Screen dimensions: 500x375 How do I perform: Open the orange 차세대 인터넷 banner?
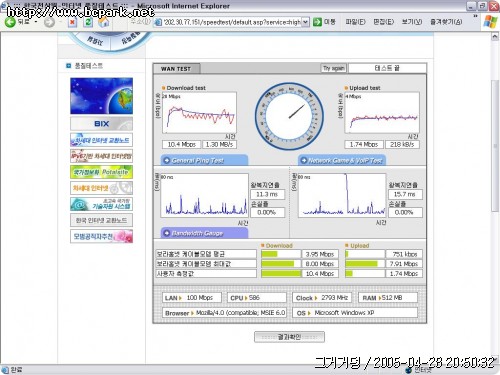[x=101, y=188]
